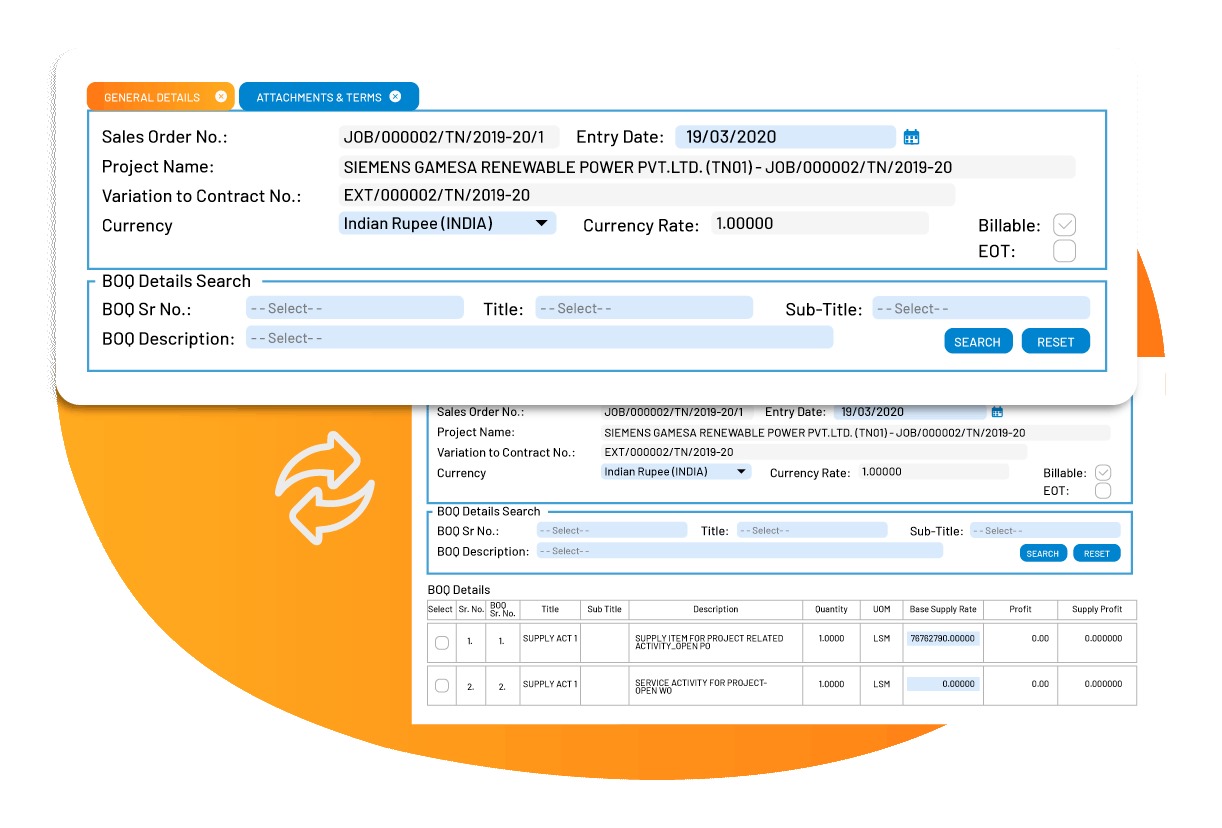Select the radio button for BOQ row two
Screen dimensions: 1222x828
pos(441,685)
